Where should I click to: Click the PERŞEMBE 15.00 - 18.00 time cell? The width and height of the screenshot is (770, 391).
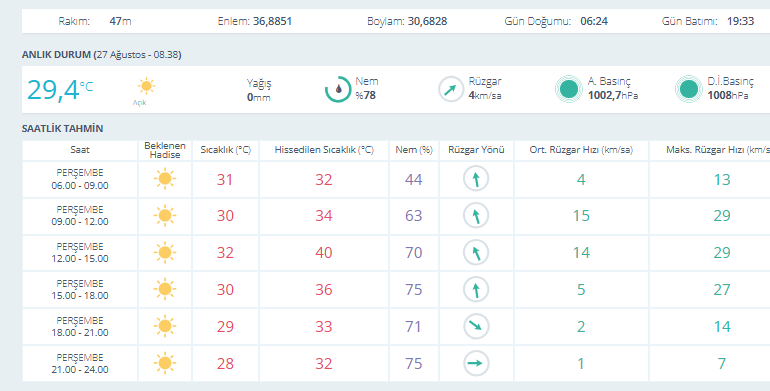(80, 290)
